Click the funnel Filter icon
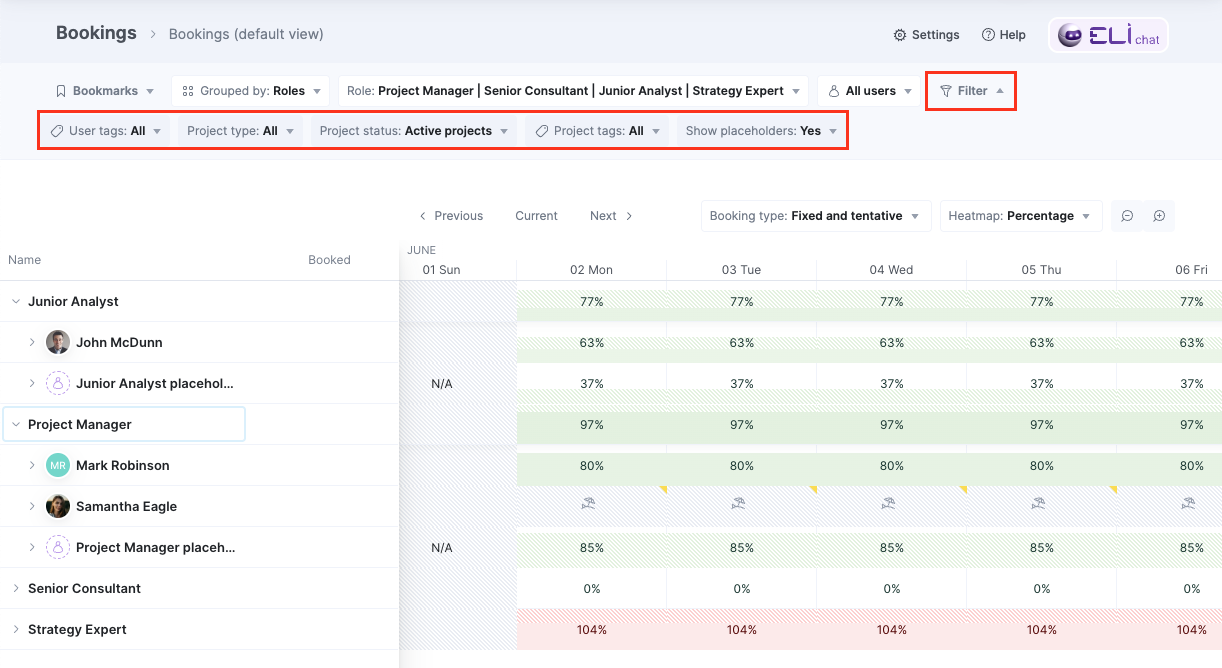This screenshot has height=668, width=1222. [x=946, y=91]
